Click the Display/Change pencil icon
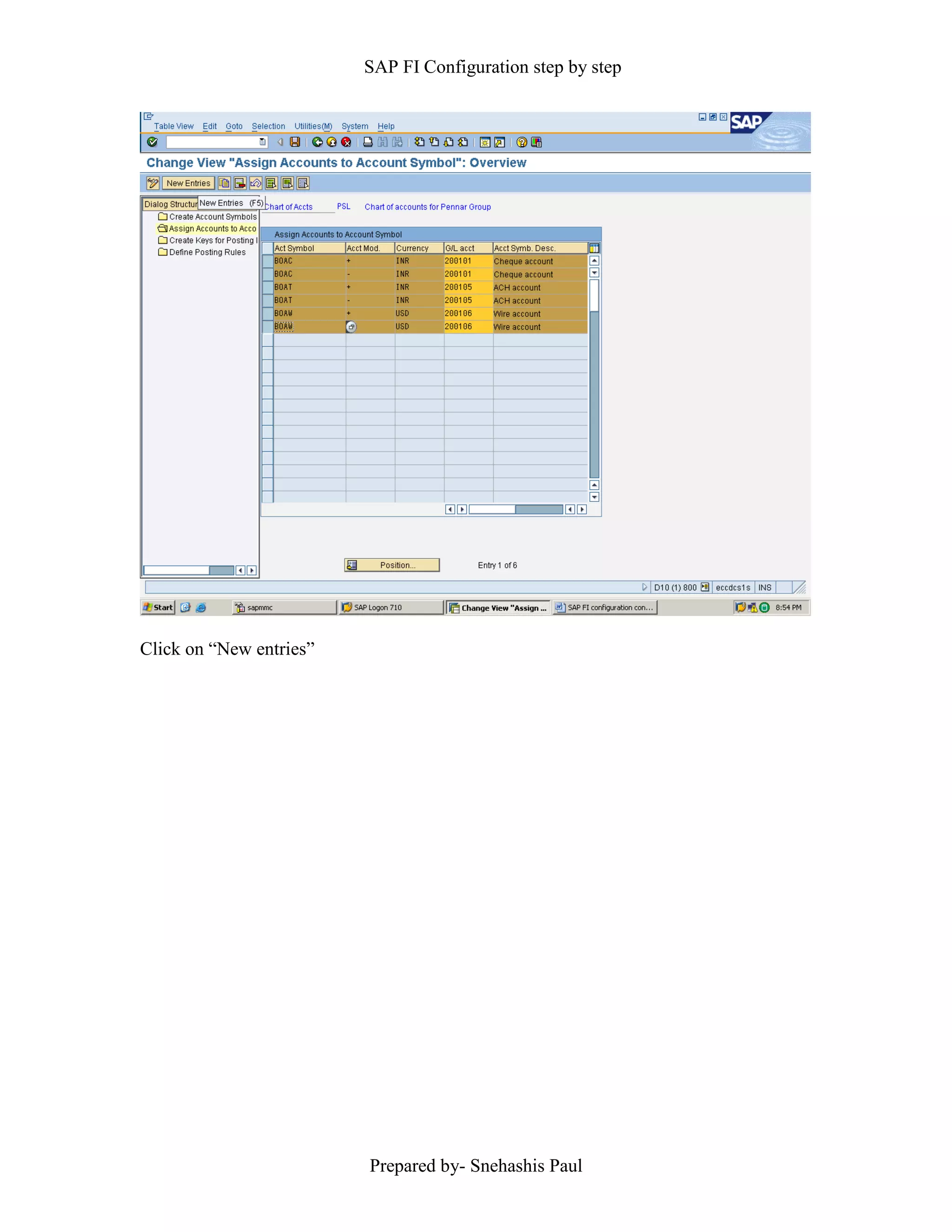This screenshot has height=1232, width=952. point(153,183)
